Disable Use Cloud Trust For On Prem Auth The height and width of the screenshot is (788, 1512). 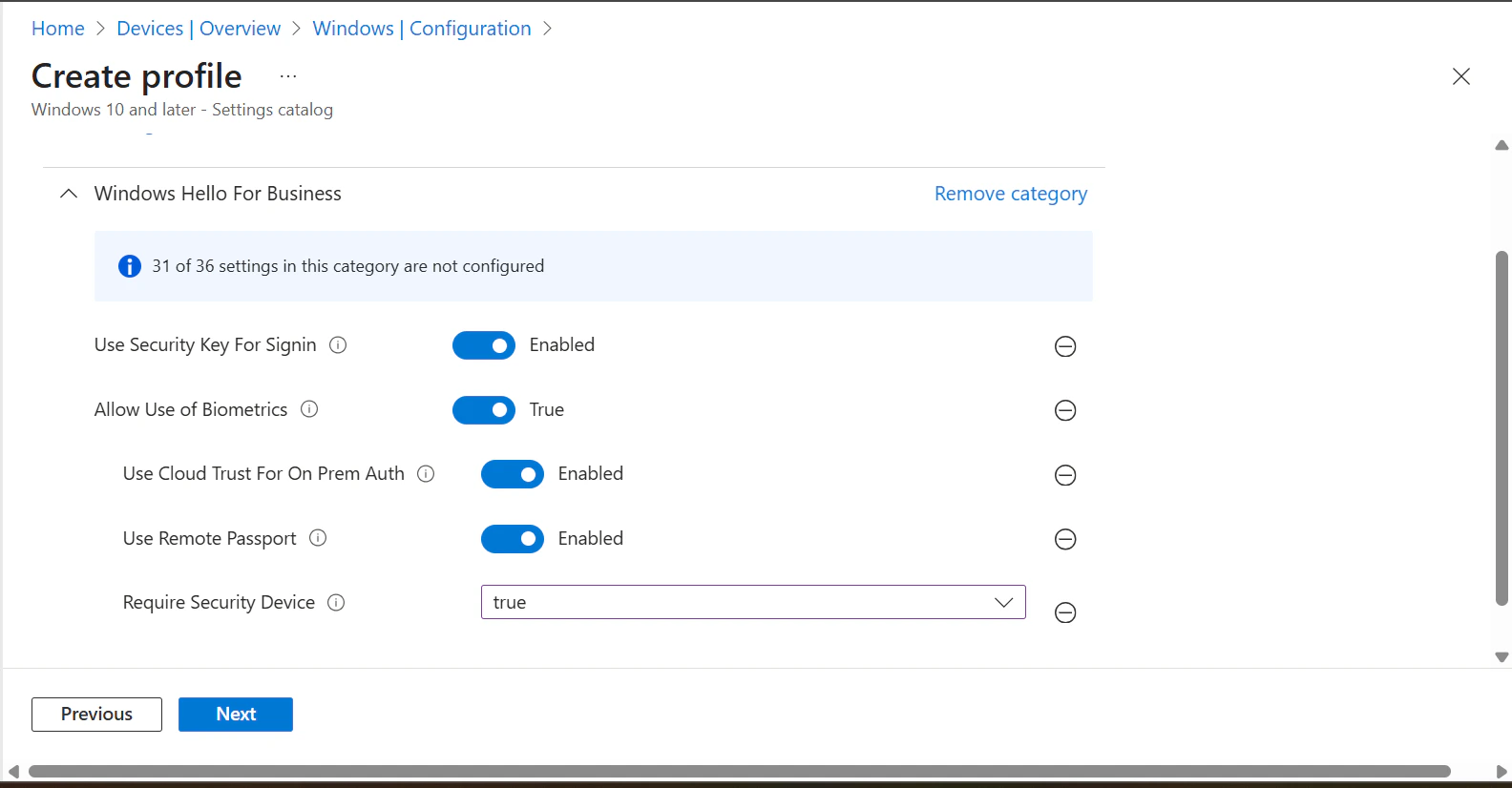[513, 474]
